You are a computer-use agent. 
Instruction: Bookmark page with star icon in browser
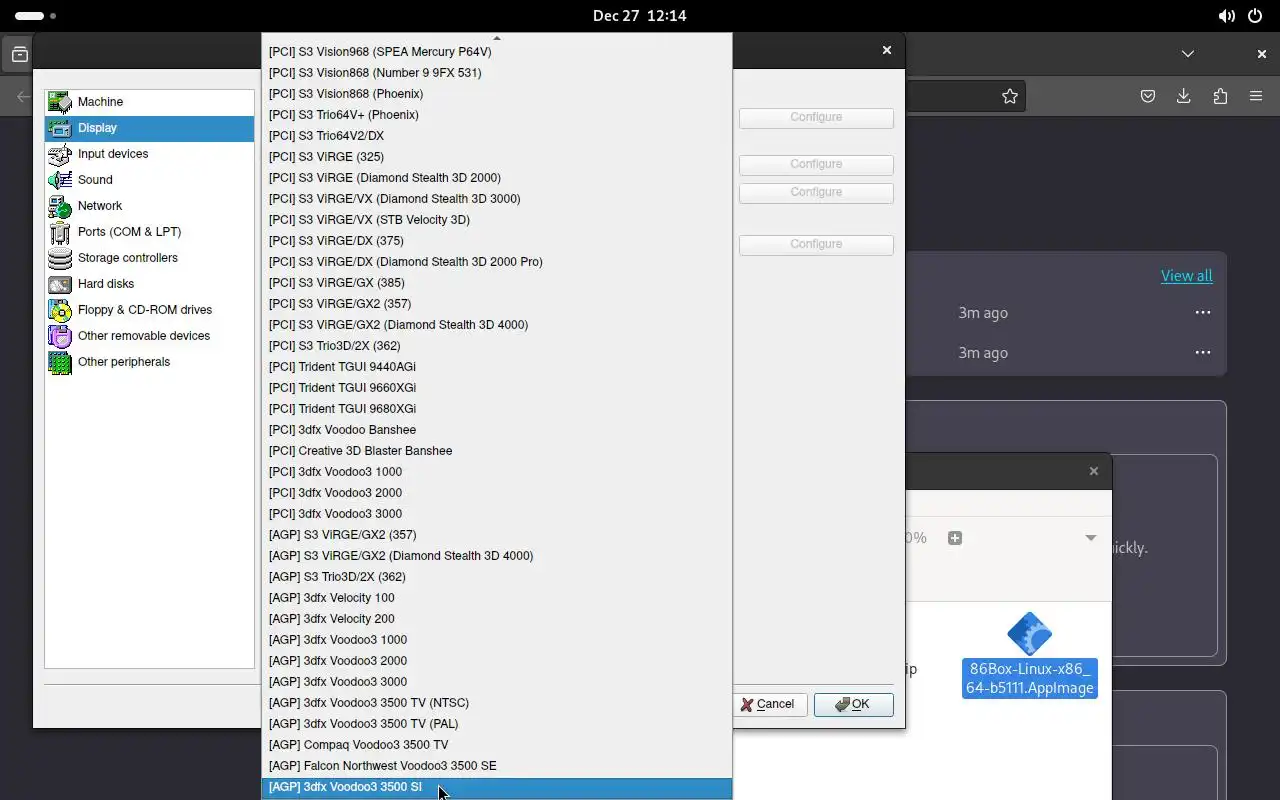click(1010, 96)
